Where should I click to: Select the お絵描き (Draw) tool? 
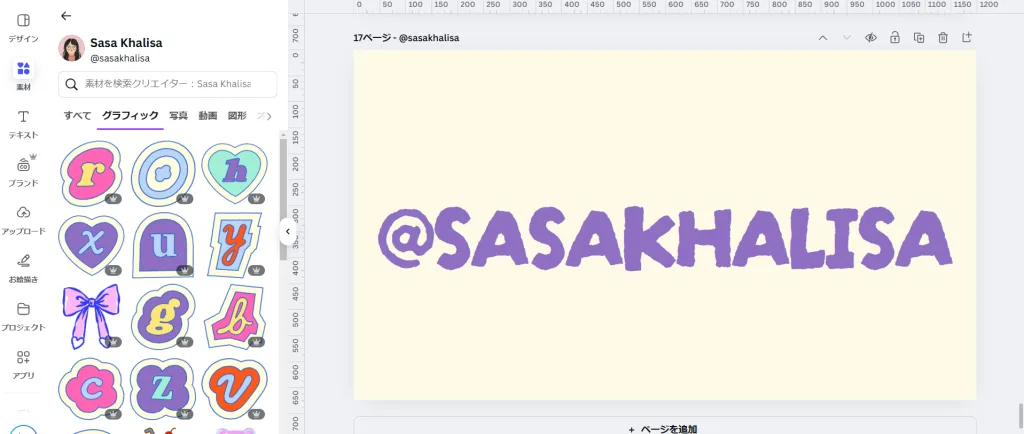point(23,267)
